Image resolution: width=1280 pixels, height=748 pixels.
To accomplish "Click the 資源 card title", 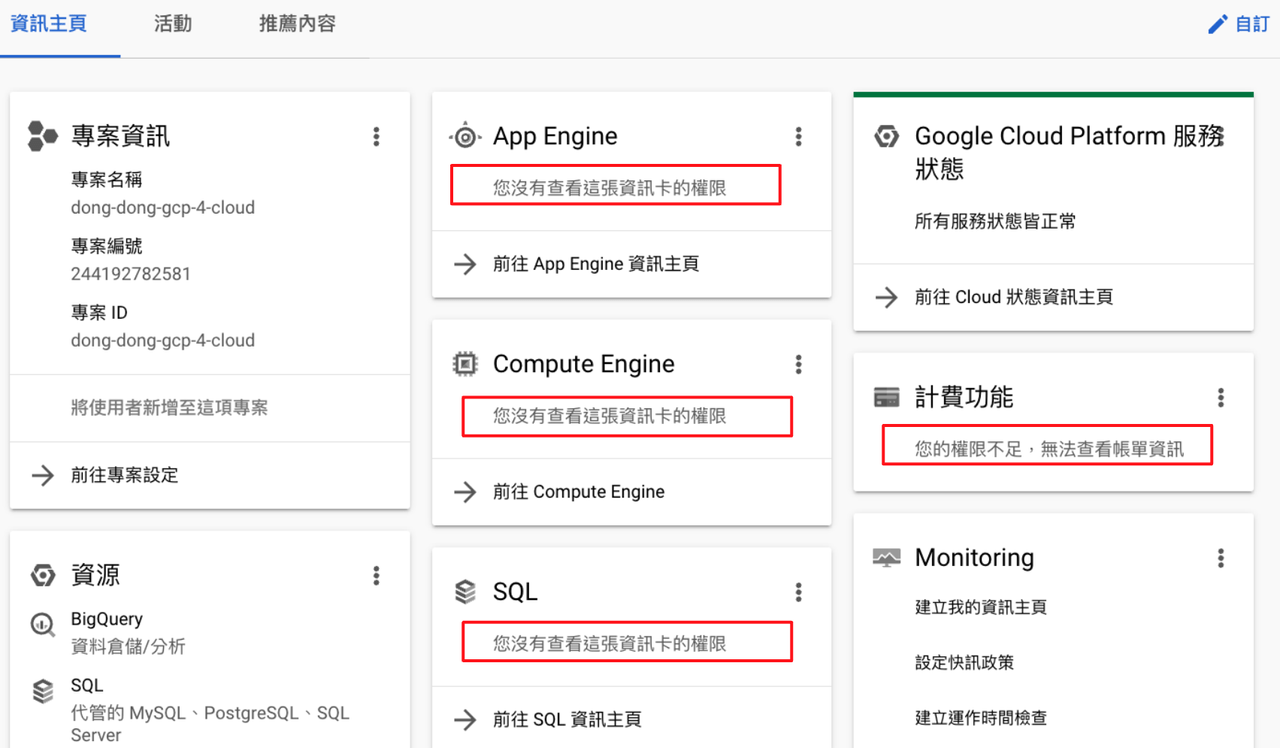I will pyautogui.click(x=95, y=575).
